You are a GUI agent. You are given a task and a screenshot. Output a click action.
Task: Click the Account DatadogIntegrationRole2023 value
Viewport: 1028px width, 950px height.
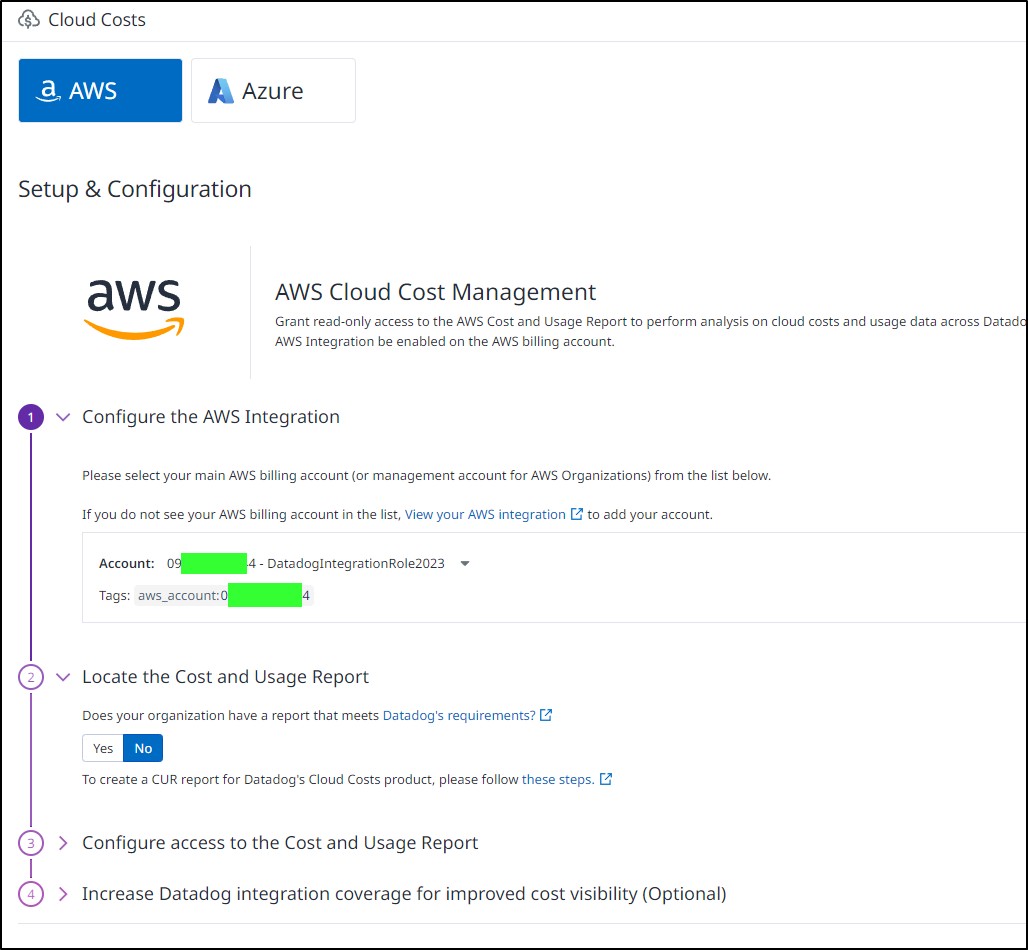[x=306, y=564]
